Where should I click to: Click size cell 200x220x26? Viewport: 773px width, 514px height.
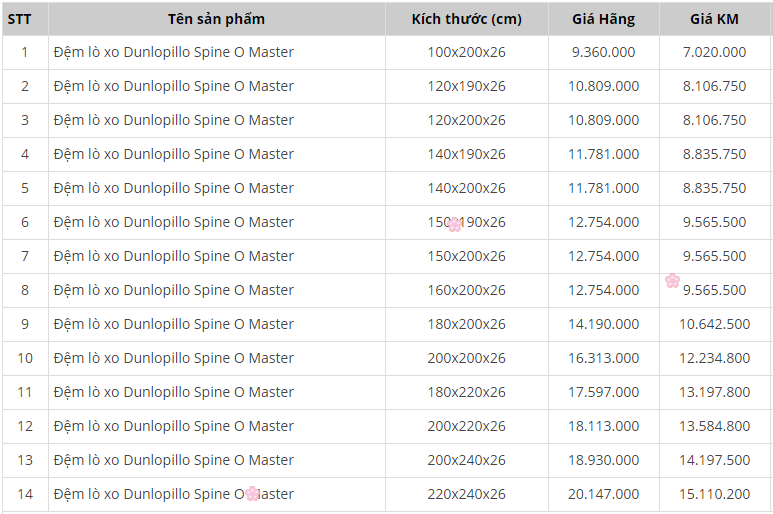[x=466, y=426]
